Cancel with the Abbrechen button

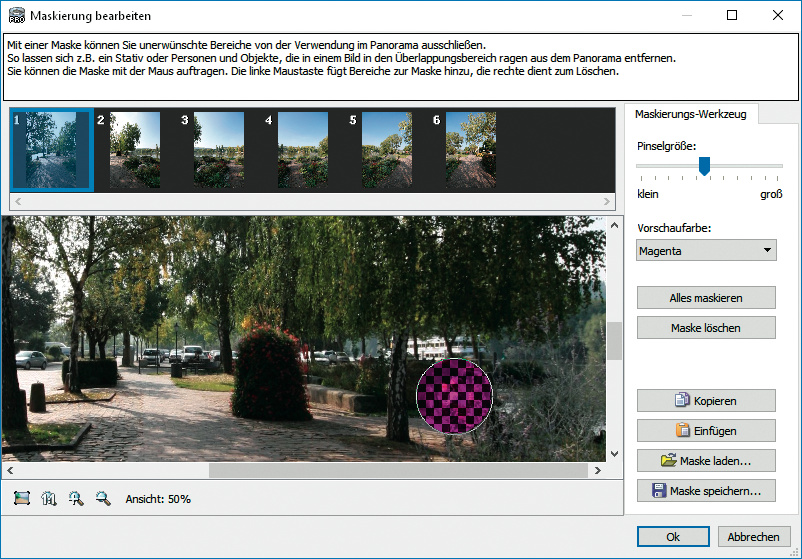(754, 537)
